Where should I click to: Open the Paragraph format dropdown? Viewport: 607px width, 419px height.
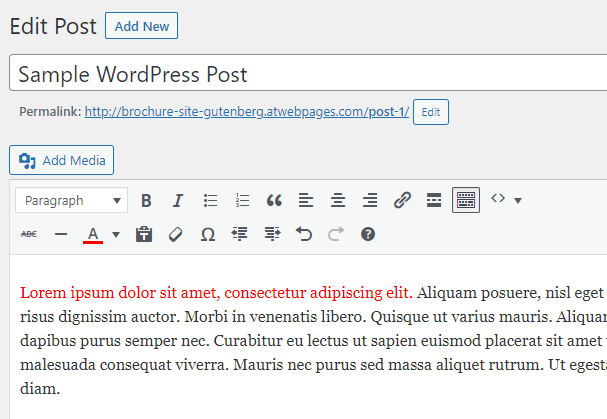tap(72, 200)
